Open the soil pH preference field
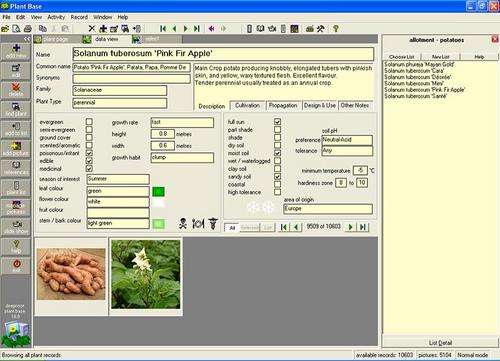500x361 pixels. (x=347, y=140)
